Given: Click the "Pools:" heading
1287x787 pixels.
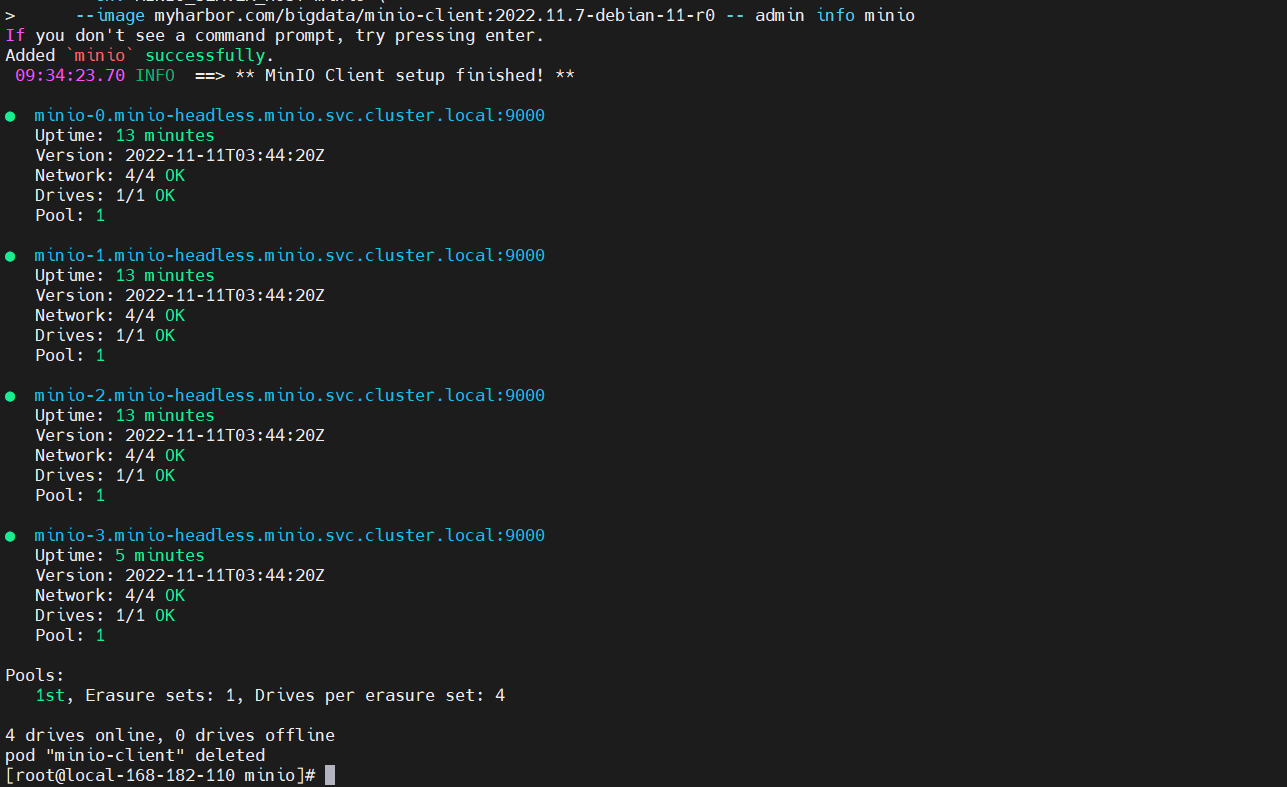Looking at the screenshot, I should (35, 676).
